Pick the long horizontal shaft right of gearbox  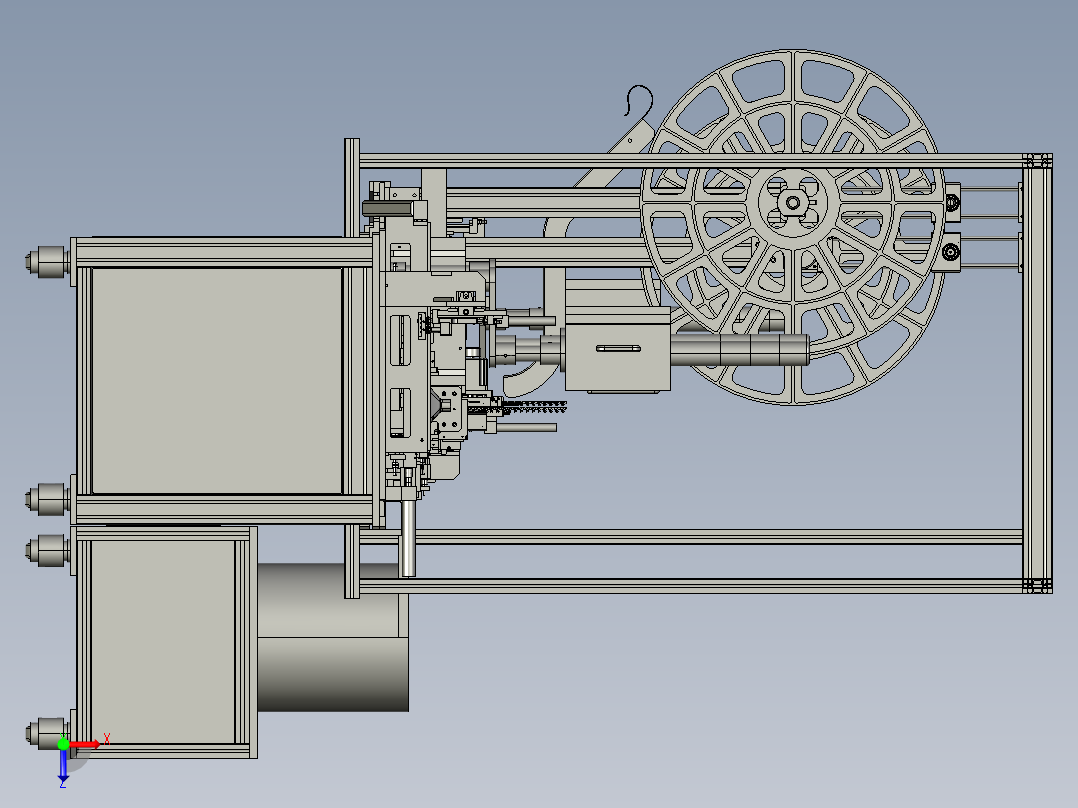pyautogui.click(x=739, y=349)
